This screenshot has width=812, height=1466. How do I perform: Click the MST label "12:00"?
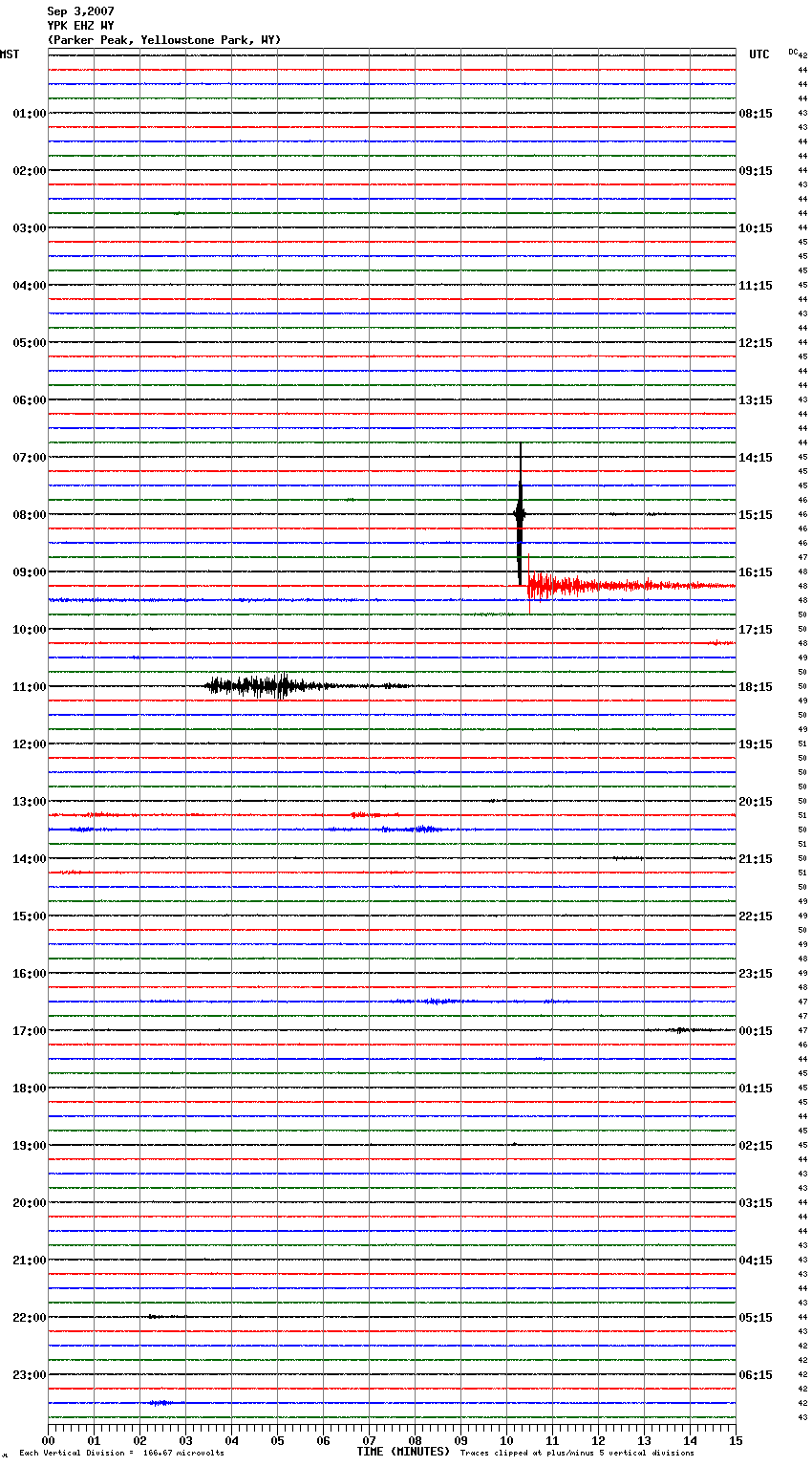(x=30, y=744)
